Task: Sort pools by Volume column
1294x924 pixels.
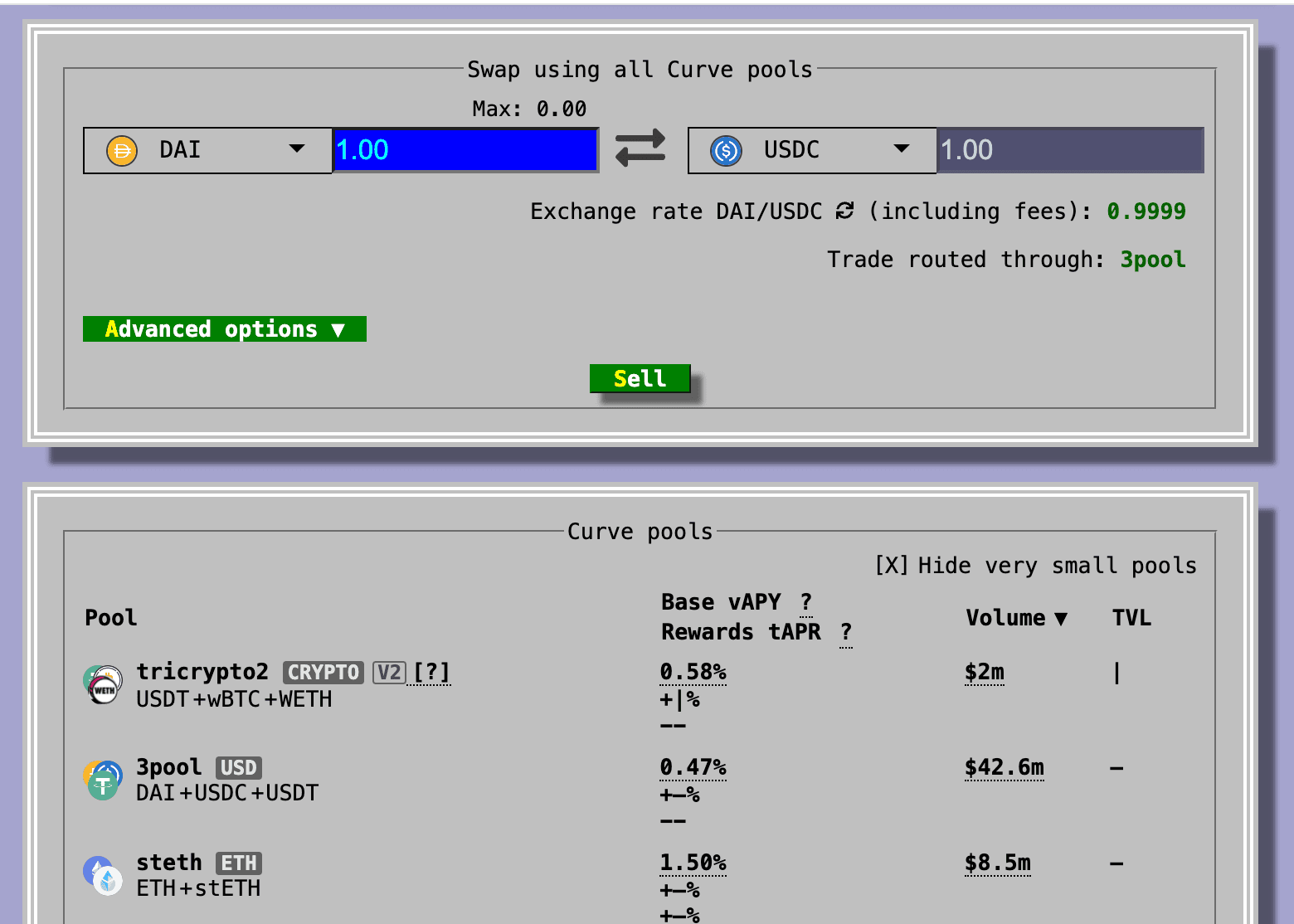Action: pos(1017,618)
